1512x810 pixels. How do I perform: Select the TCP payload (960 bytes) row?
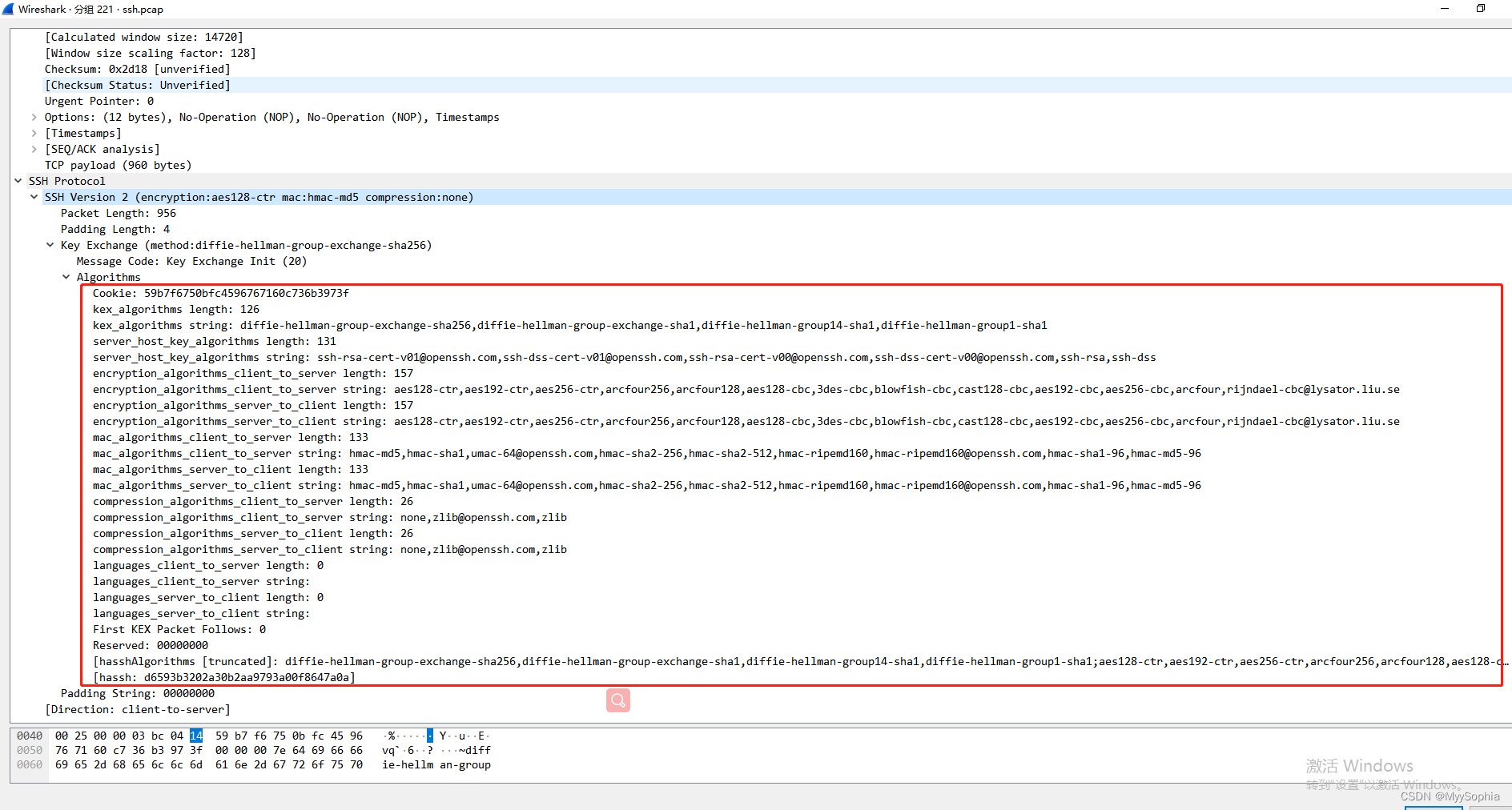(x=119, y=165)
